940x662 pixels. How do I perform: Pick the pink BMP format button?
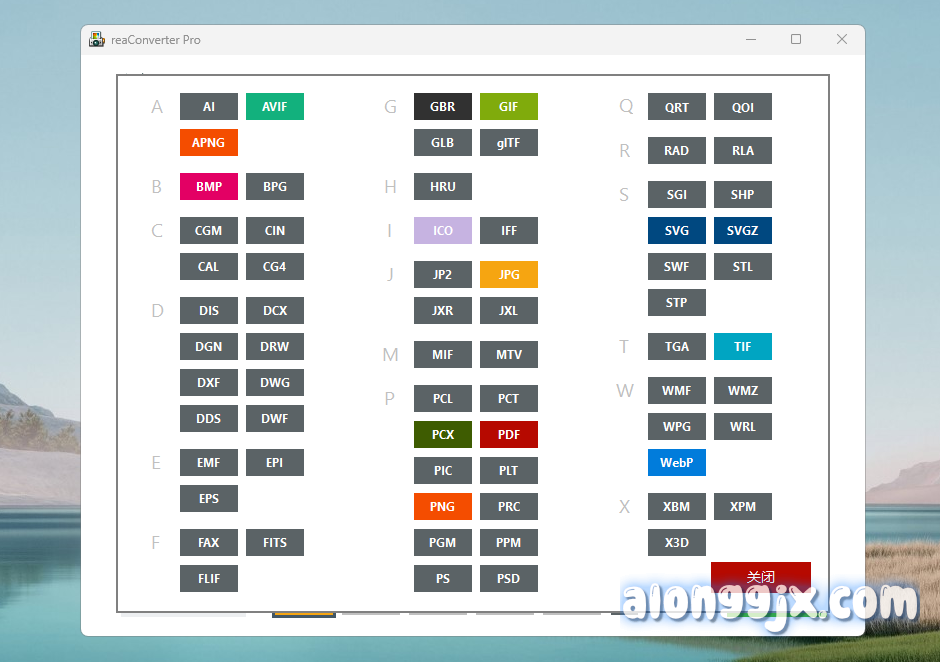coord(208,187)
